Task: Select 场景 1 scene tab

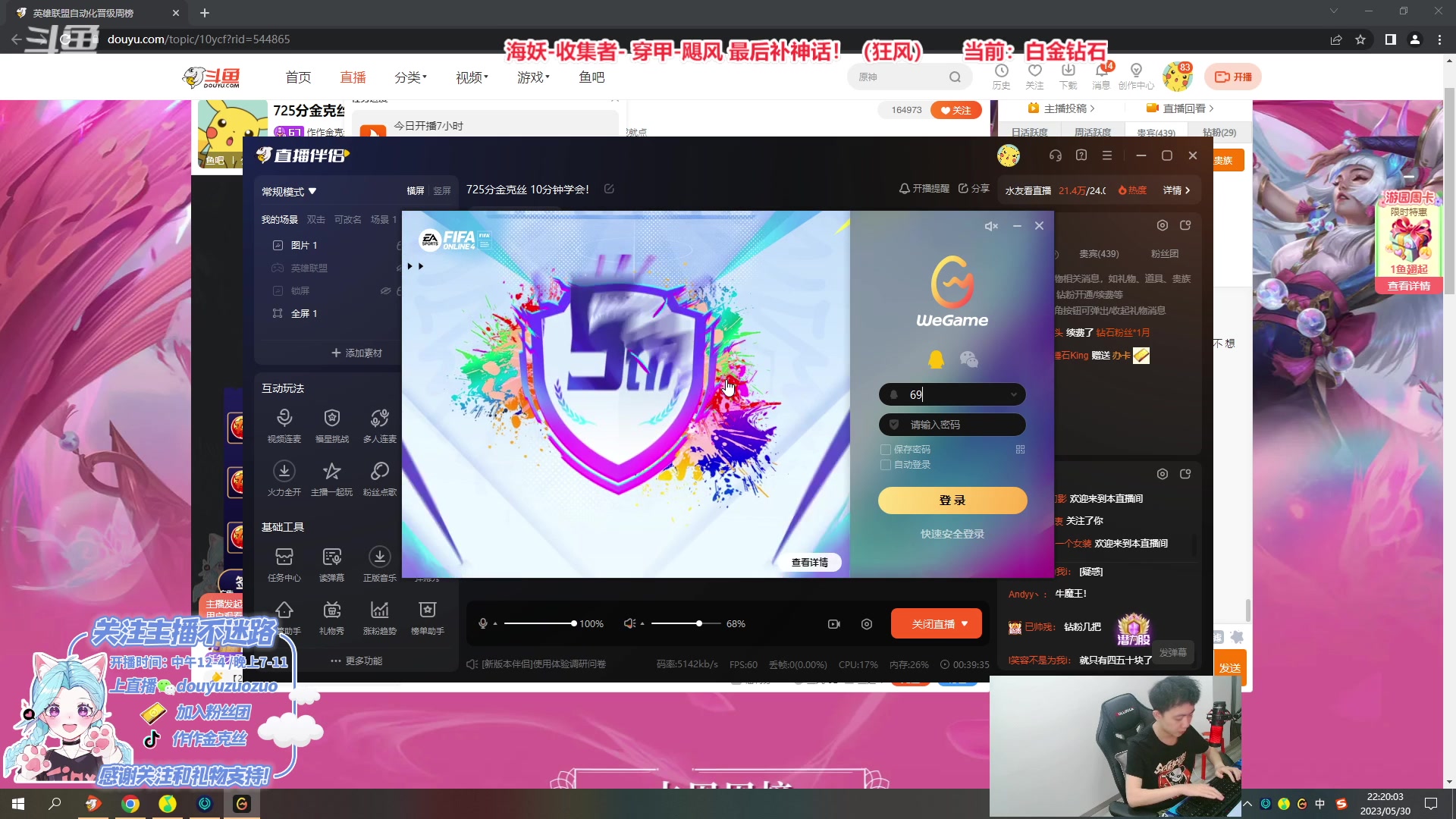Action: point(384,220)
